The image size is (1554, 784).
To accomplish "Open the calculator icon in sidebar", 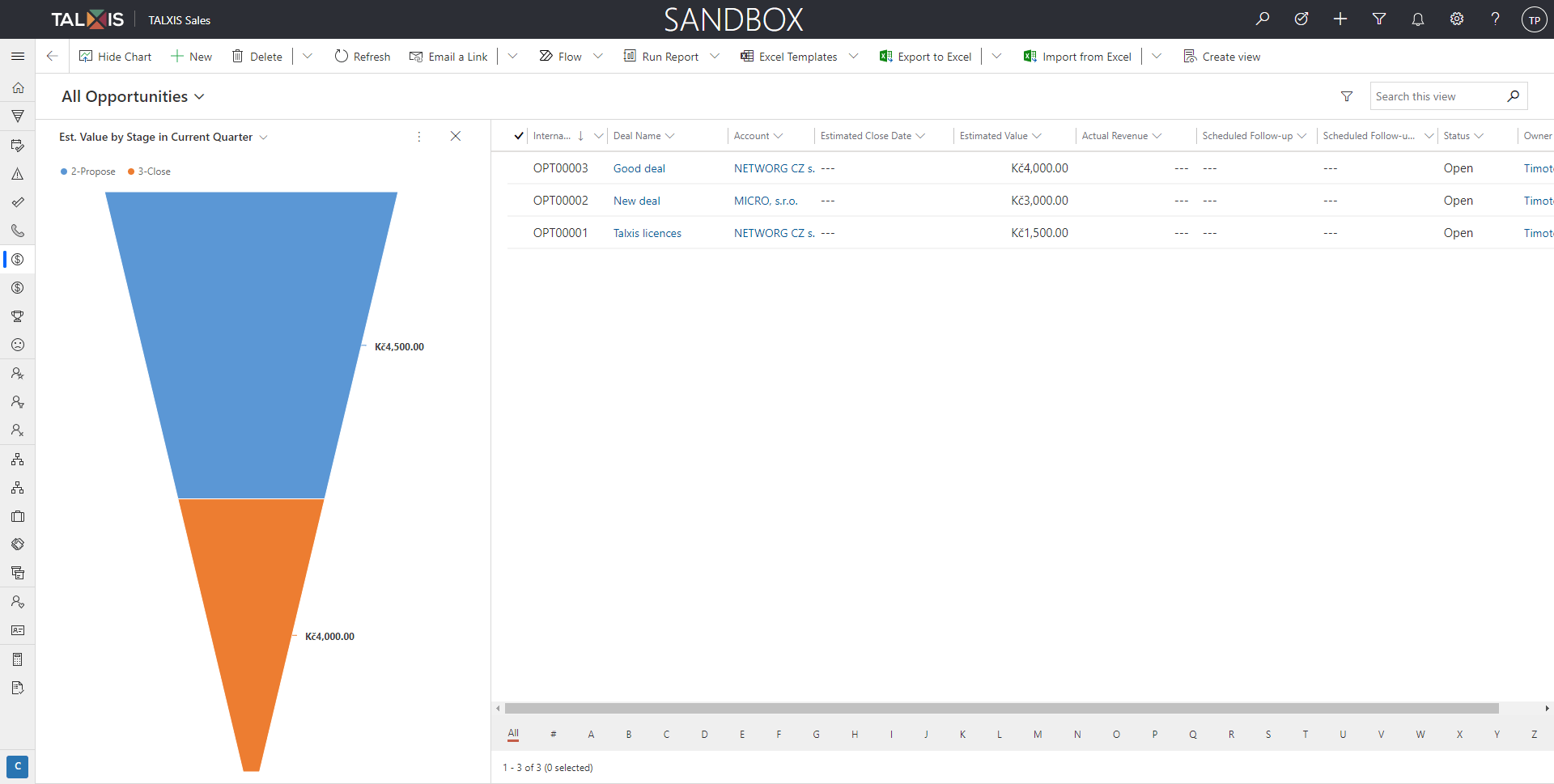I will 18,659.
